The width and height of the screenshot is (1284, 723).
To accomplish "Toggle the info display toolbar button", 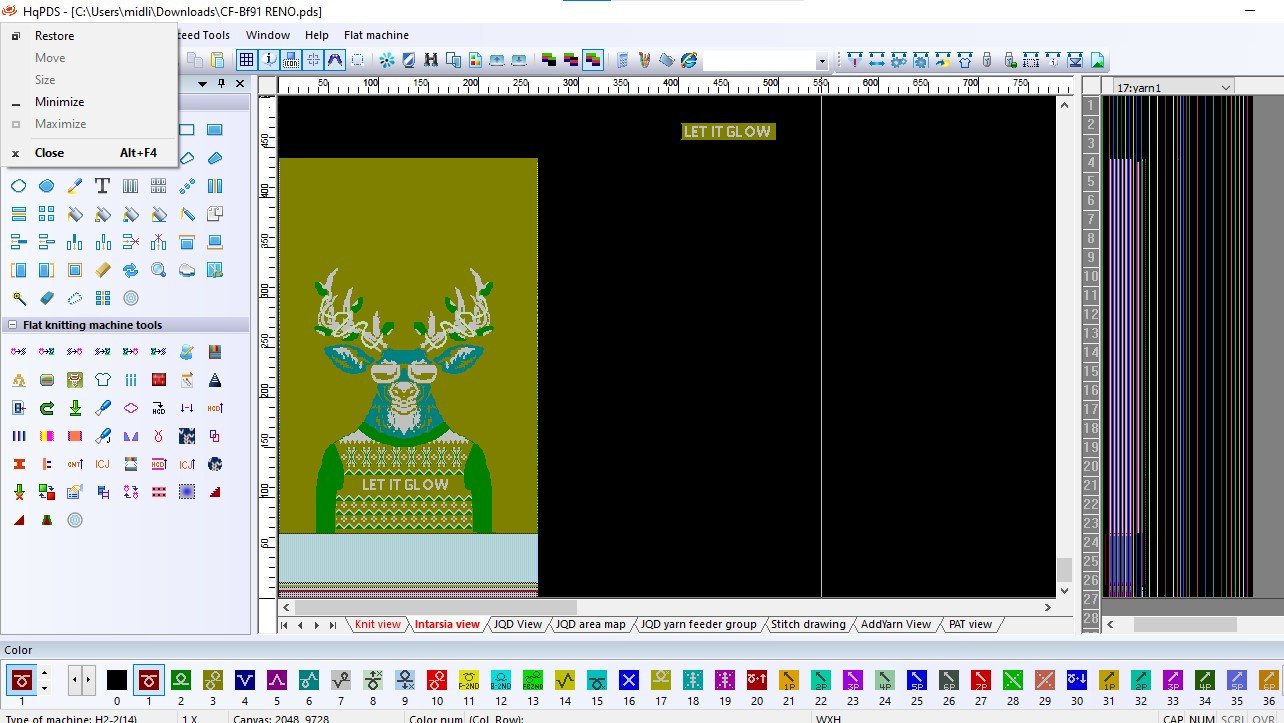I will (x=269, y=60).
